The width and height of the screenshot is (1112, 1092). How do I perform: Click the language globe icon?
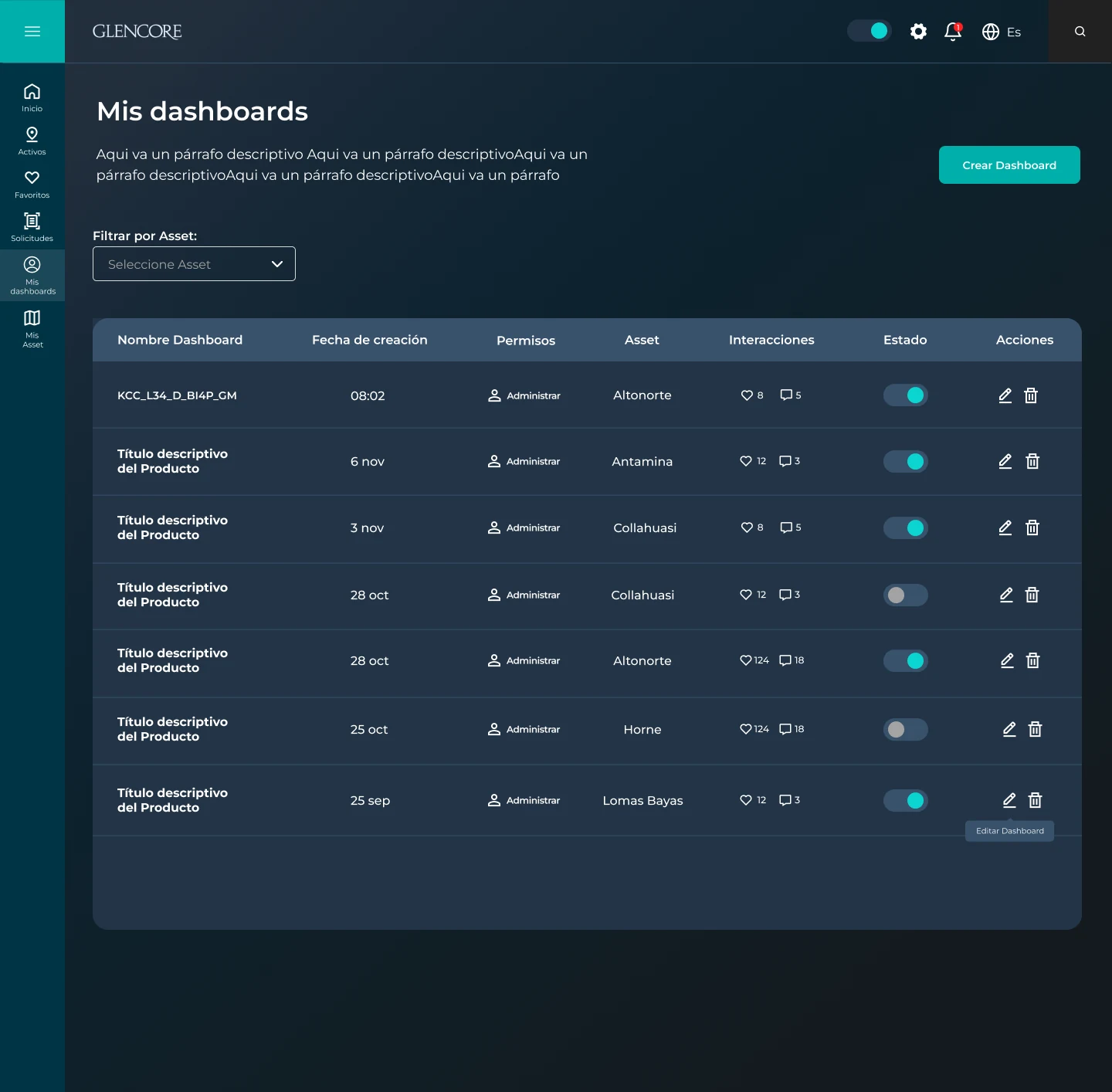tap(991, 32)
